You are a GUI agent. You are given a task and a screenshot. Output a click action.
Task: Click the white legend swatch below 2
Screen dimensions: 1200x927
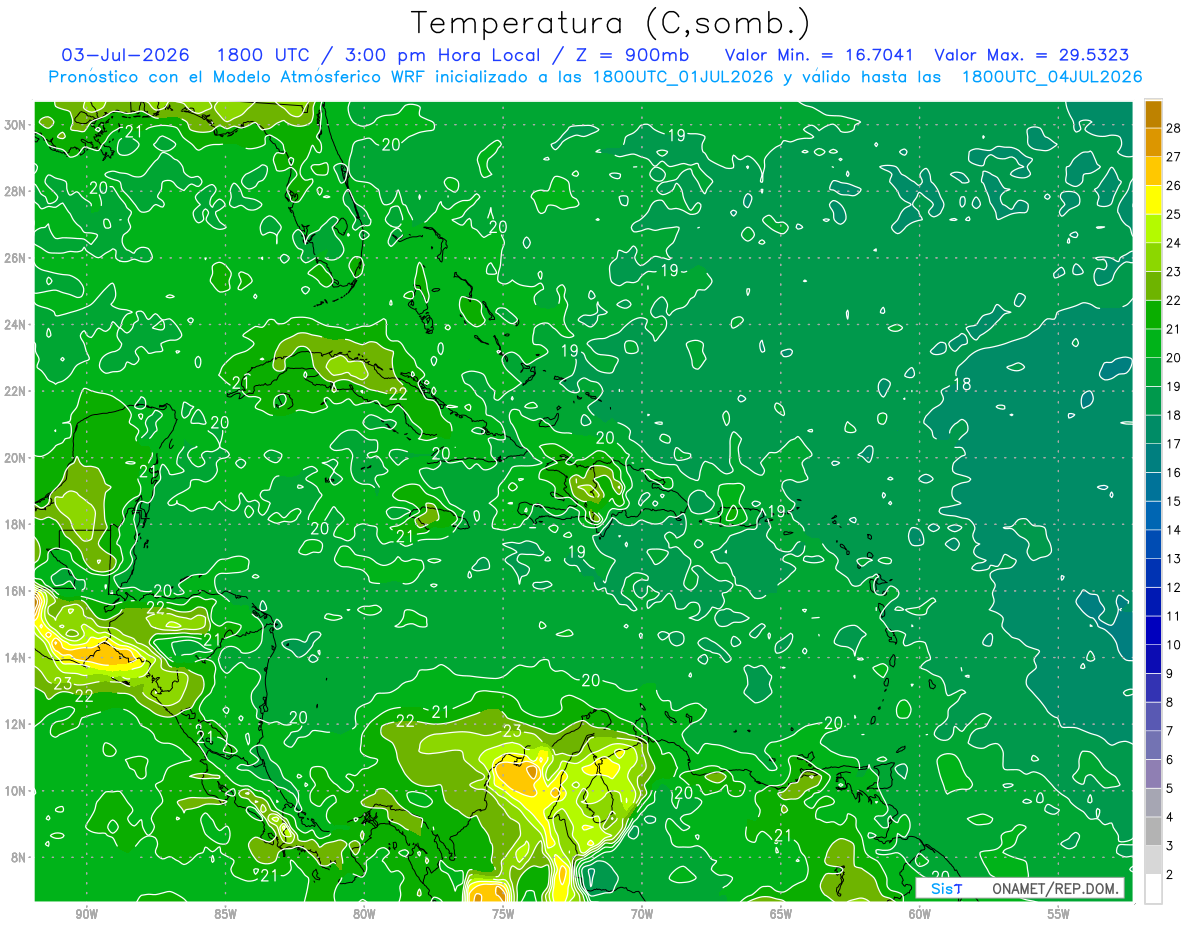1153,889
